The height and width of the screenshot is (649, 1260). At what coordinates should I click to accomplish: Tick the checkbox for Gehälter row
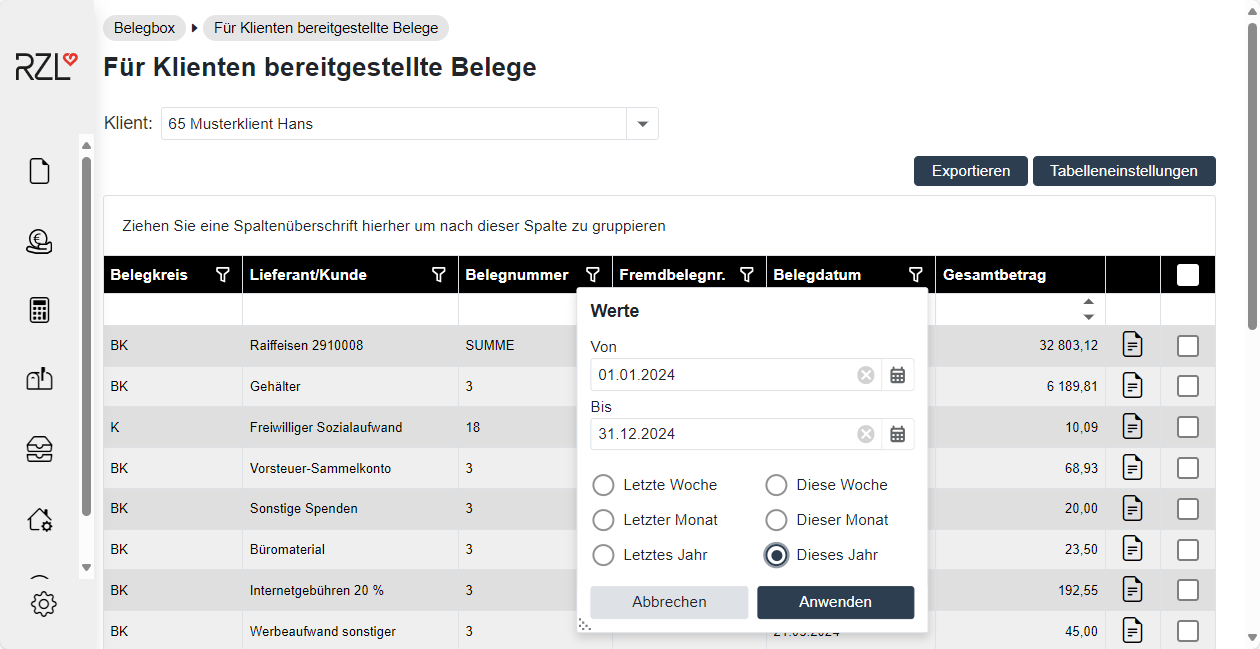(1187, 386)
